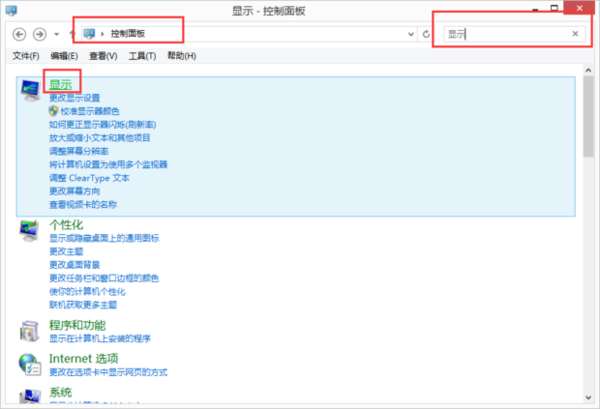Screen dimensions: 600x409
Task: Open the 显示 heading link
Action: coord(60,85)
